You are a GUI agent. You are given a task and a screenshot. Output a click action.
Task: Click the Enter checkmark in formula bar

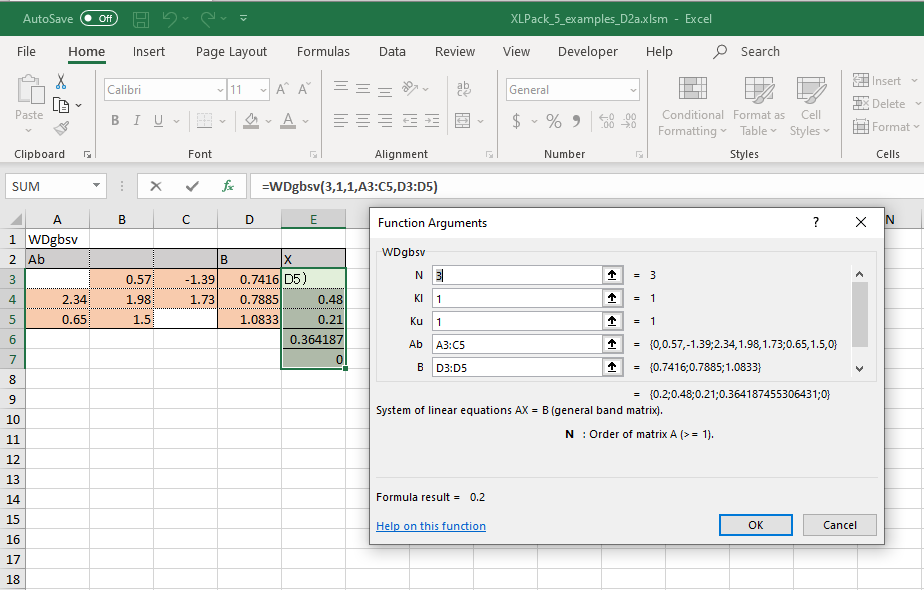point(192,186)
